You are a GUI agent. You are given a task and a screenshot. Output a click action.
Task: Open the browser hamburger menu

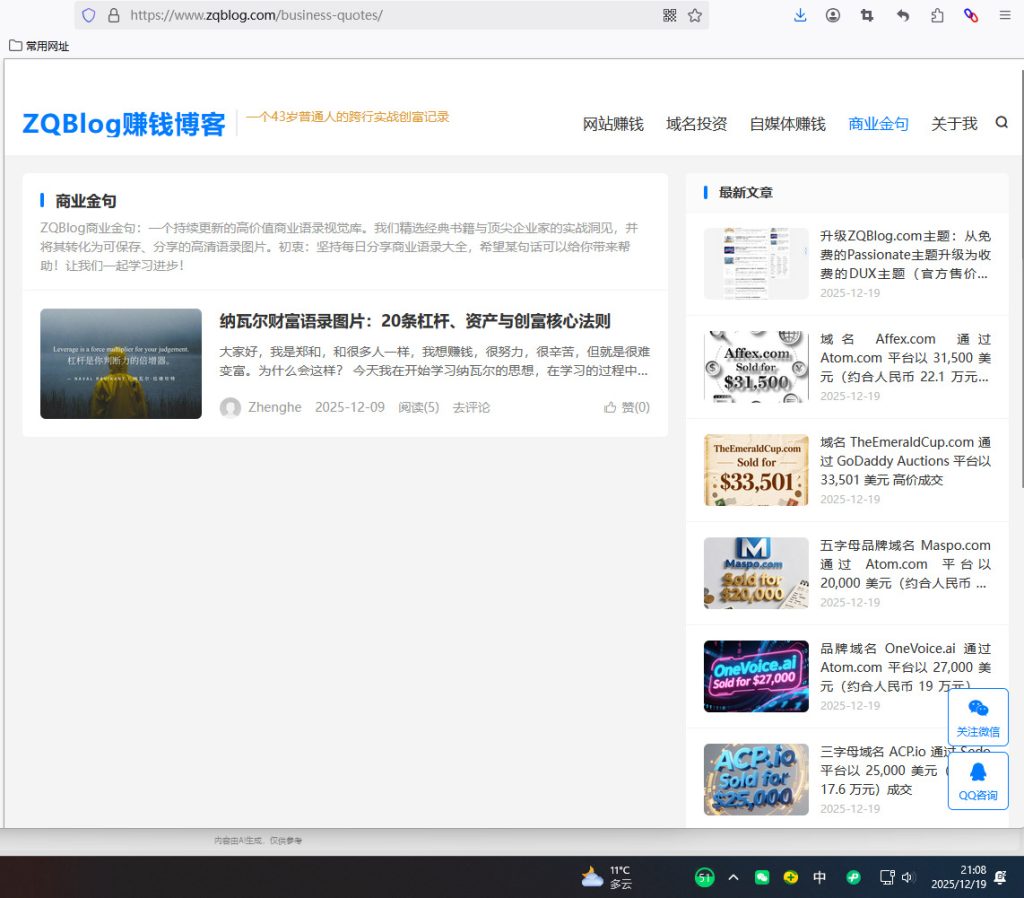tap(1005, 15)
